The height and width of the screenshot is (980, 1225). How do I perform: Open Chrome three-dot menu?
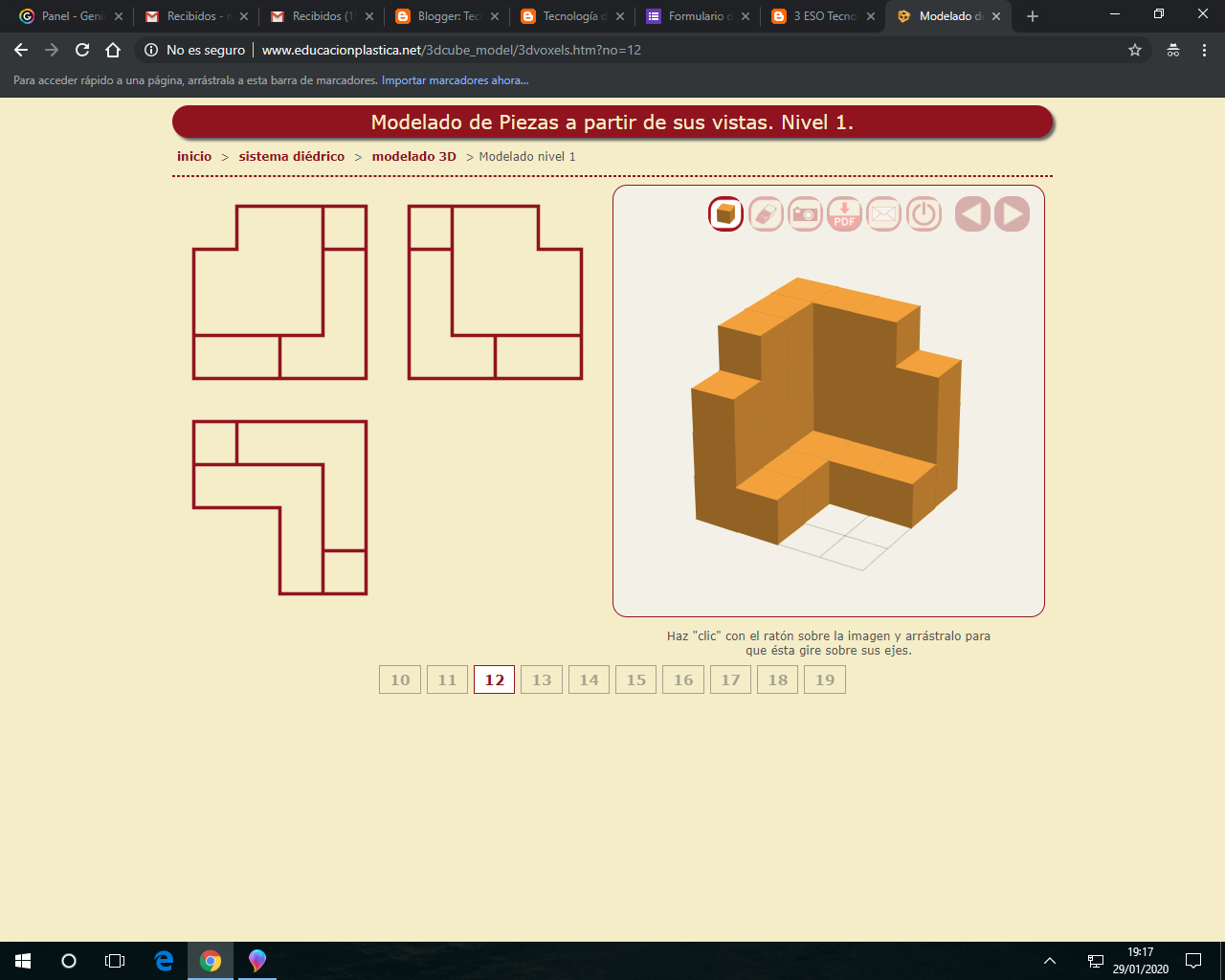click(1204, 50)
